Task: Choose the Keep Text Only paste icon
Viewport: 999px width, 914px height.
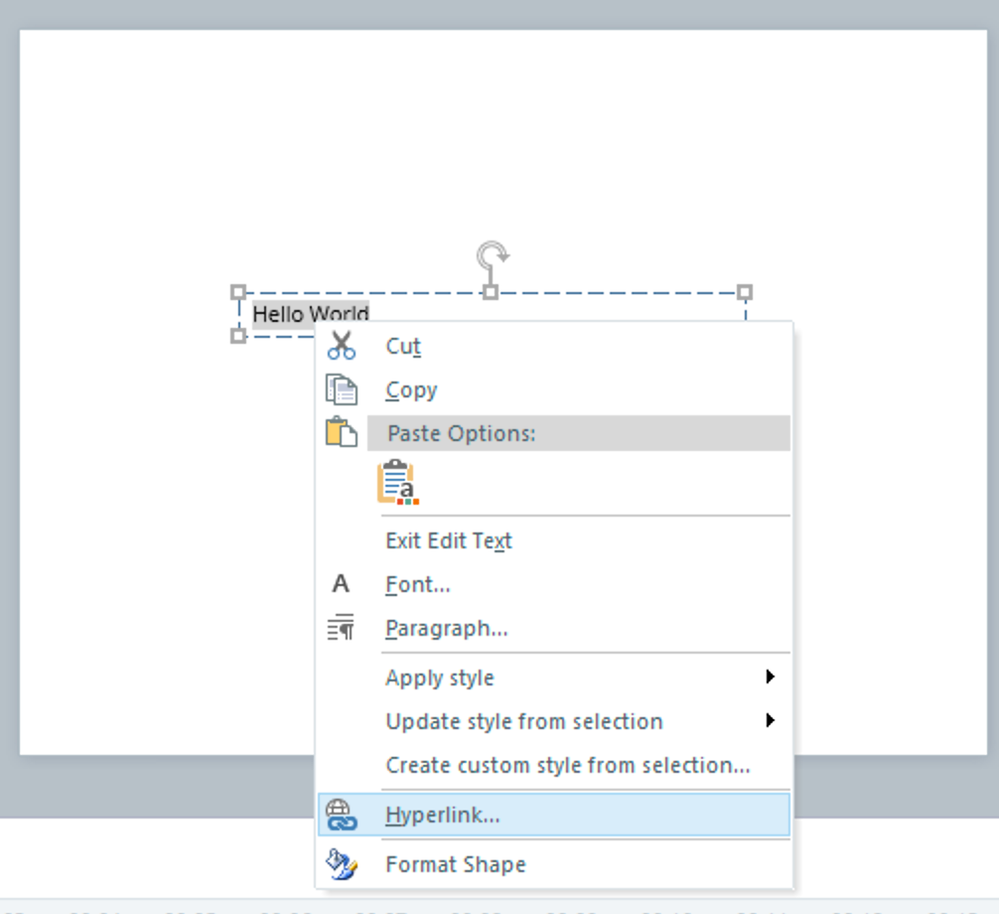Action: pos(398,483)
